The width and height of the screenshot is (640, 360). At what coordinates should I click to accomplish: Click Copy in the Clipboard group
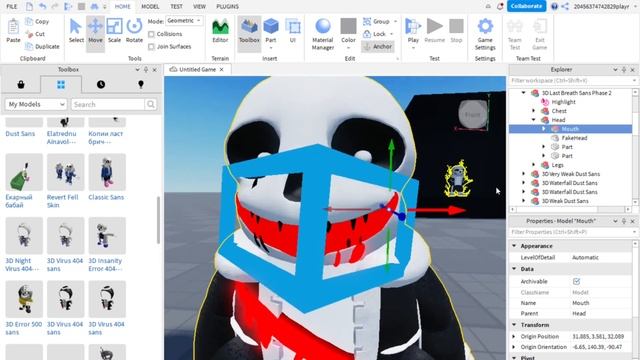[37, 21]
